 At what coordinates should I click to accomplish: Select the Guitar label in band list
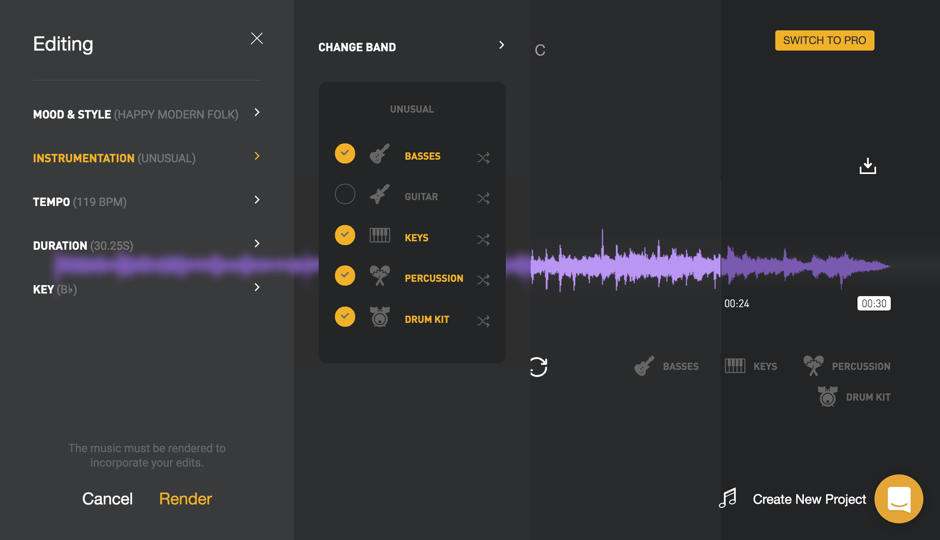tap(421, 197)
